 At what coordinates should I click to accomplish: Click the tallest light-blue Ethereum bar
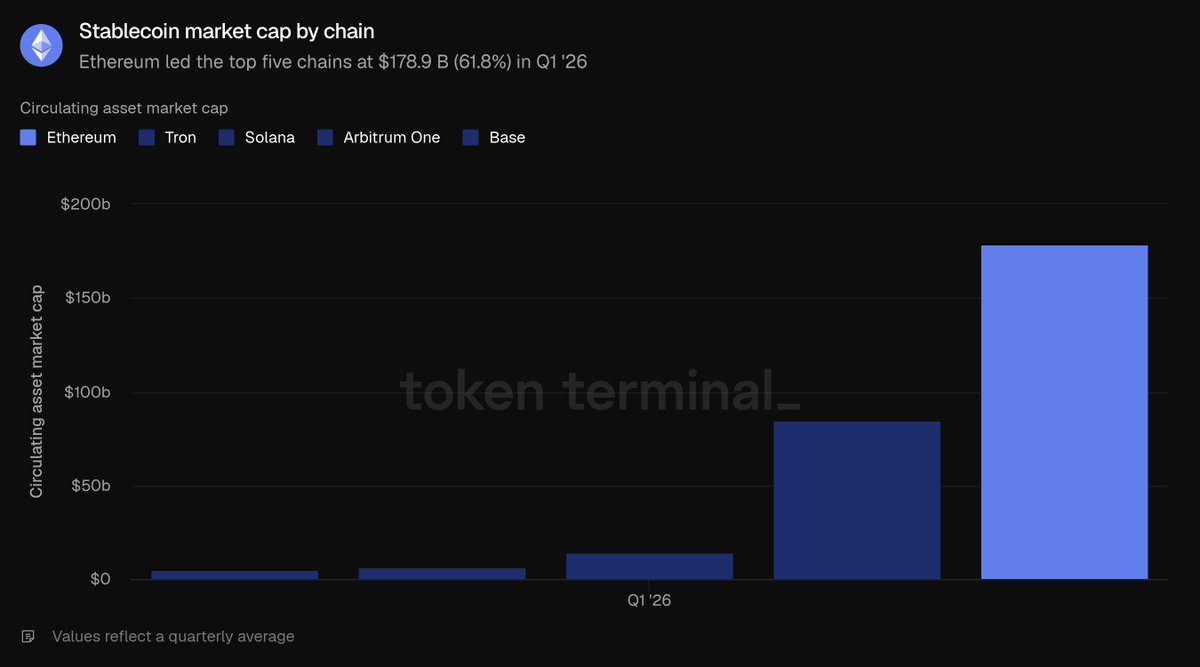pyautogui.click(x=1064, y=412)
